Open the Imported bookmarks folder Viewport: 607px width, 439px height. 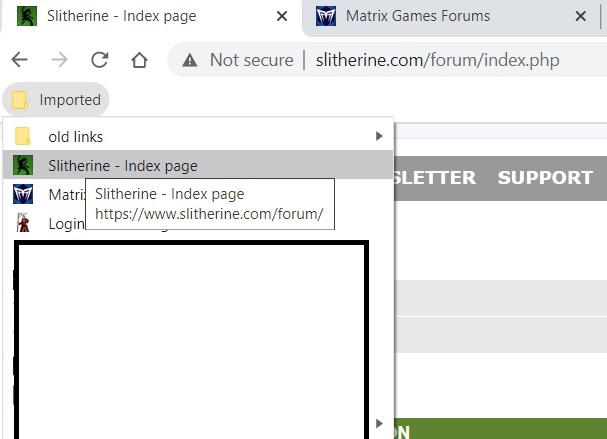click(56, 99)
